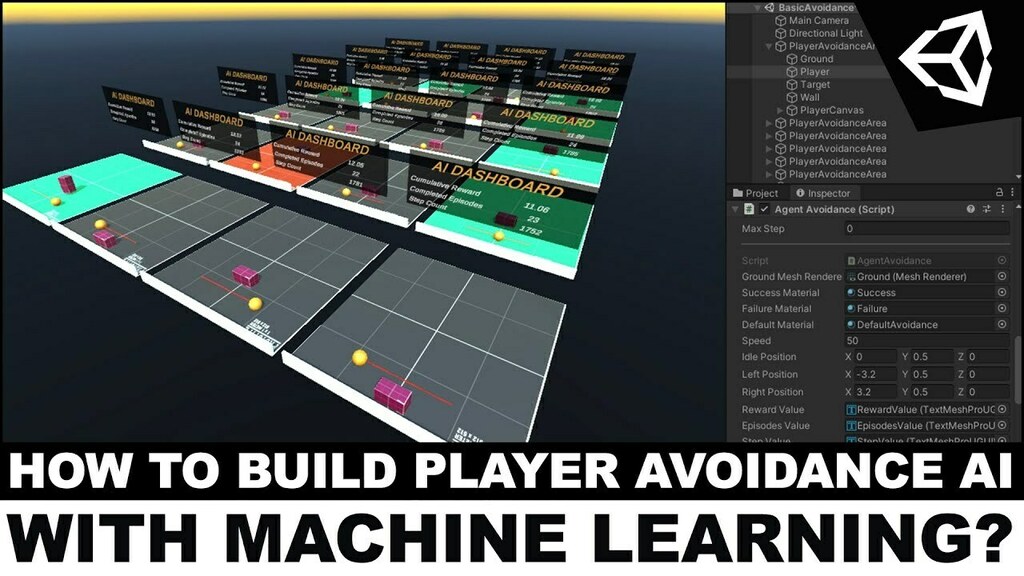Screen dimensions: 1024x576
Task: Select the AgentAvoidance script icon in the Script field
Action: pyautogui.click(x=851, y=261)
